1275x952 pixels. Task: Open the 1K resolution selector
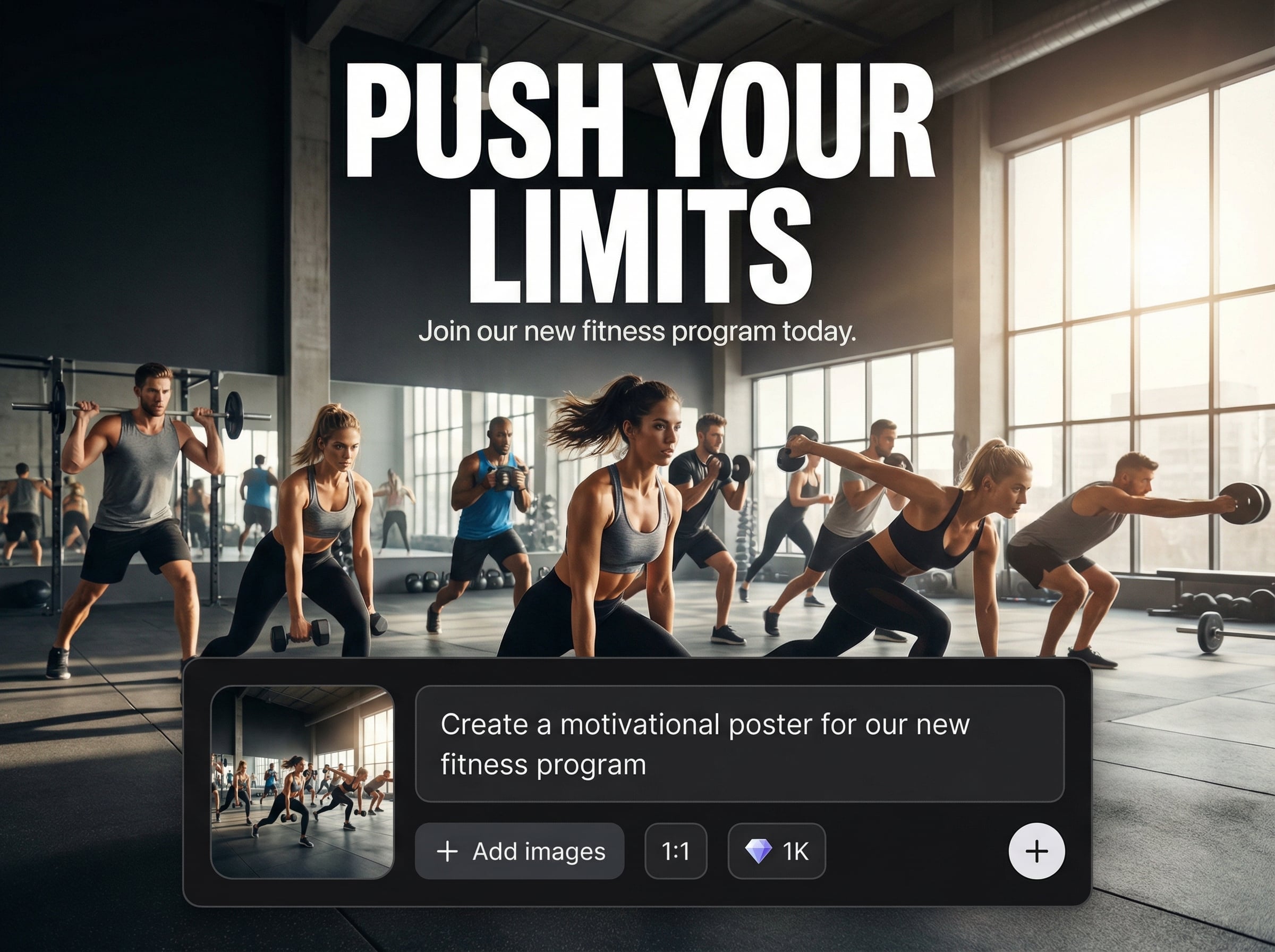[x=777, y=851]
